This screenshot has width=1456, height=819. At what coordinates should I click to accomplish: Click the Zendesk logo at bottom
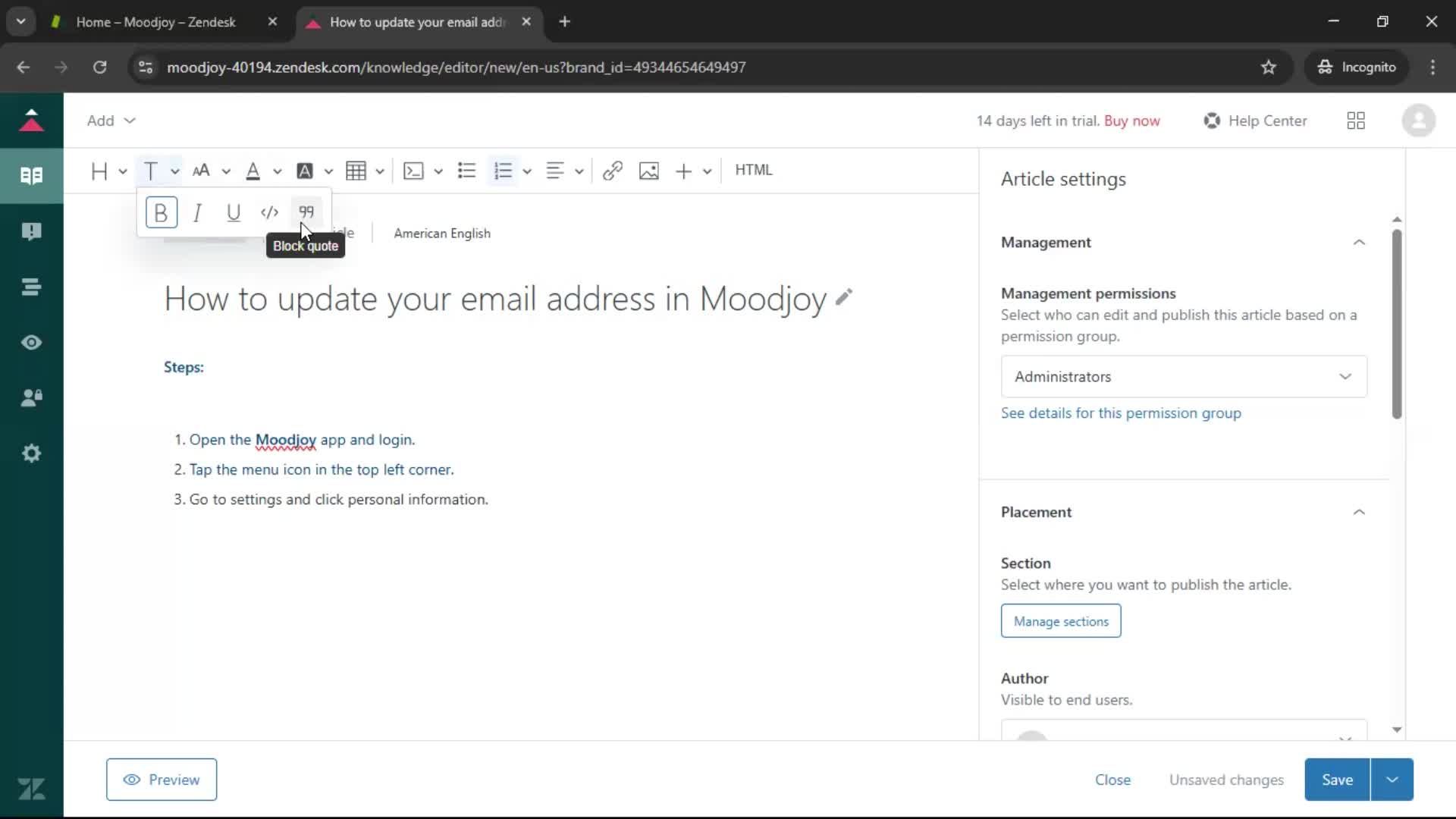(32, 789)
